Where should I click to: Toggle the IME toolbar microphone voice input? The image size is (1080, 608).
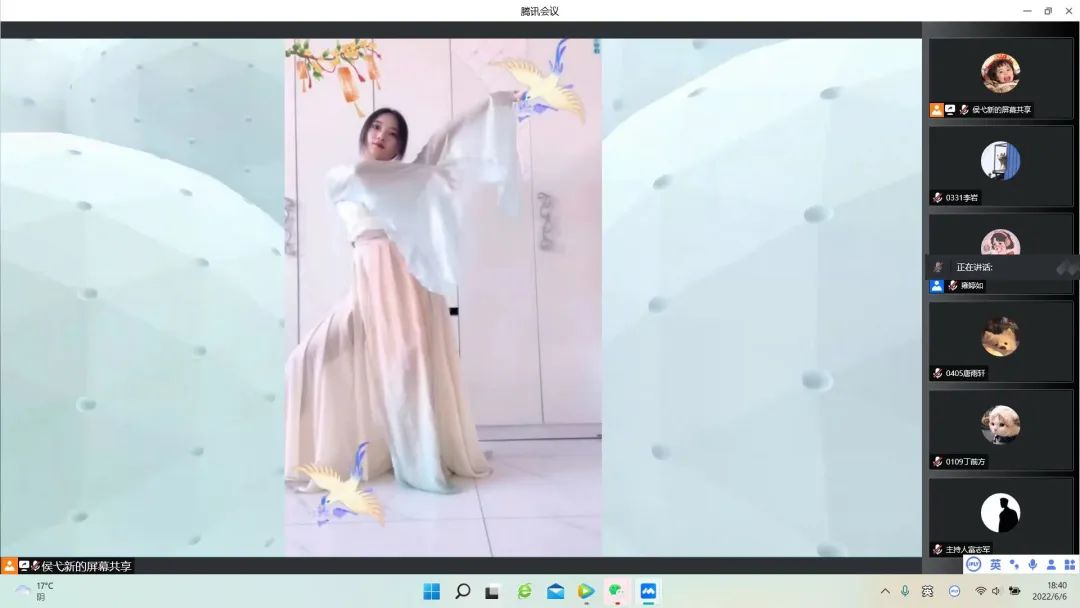1032,565
